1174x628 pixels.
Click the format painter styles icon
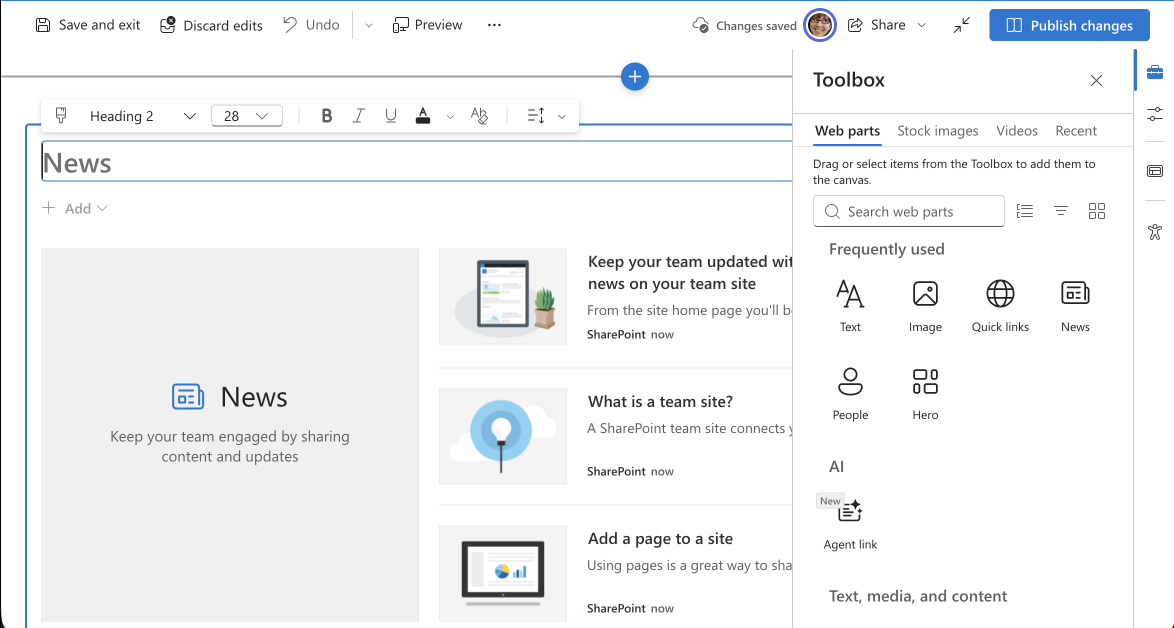pyautogui.click(x=61, y=115)
